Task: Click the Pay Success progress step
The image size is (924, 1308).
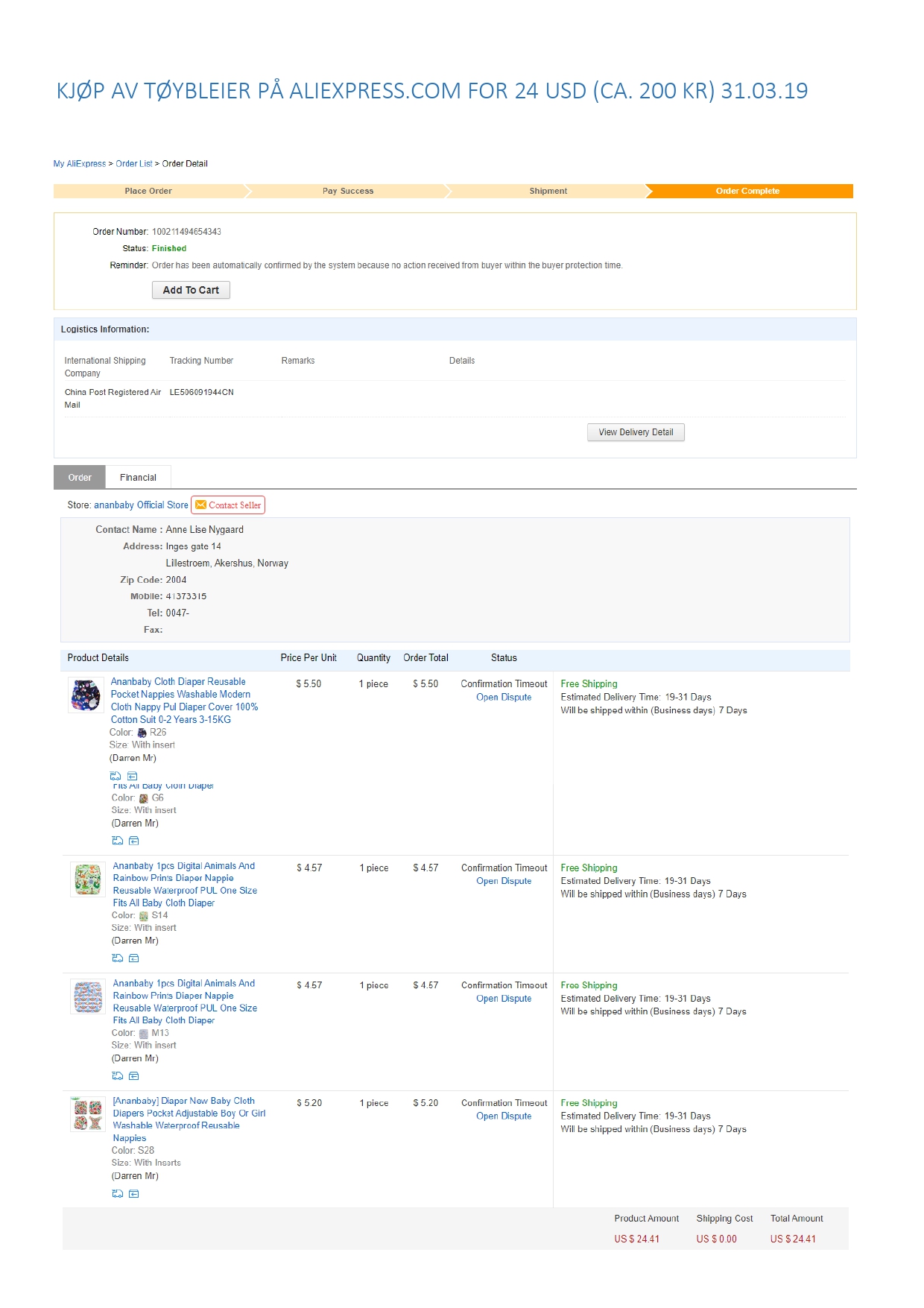Action: tap(348, 191)
